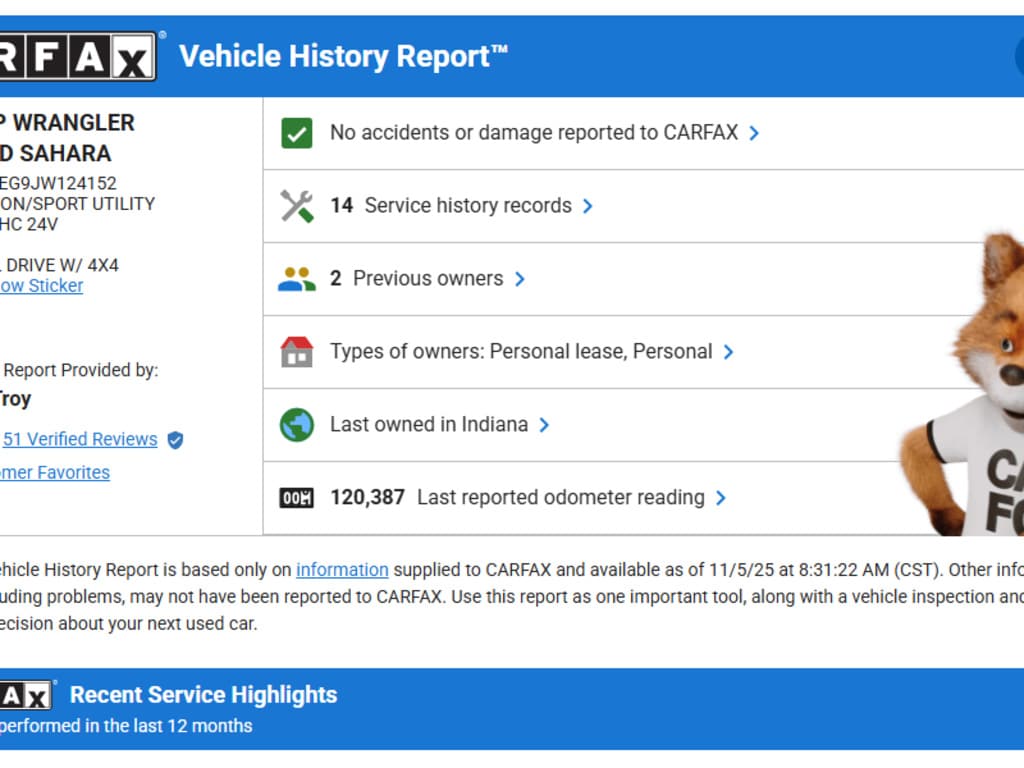Expand Last owned in Indiana chevron
Image resolution: width=1024 pixels, height=768 pixels.
pyautogui.click(x=544, y=425)
